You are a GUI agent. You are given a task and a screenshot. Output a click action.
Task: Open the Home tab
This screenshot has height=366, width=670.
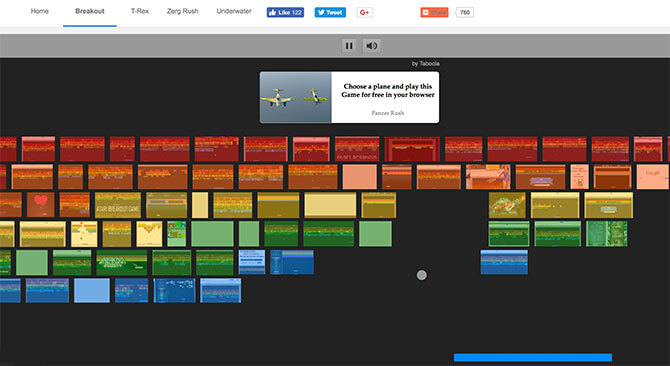point(40,11)
